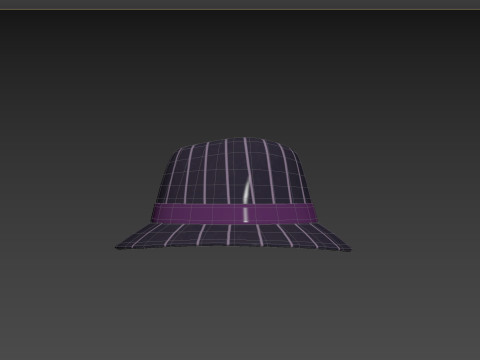Click the pinstriped brim of the hat
Image resolution: width=480 pixels, height=360 pixels.
tap(233, 237)
